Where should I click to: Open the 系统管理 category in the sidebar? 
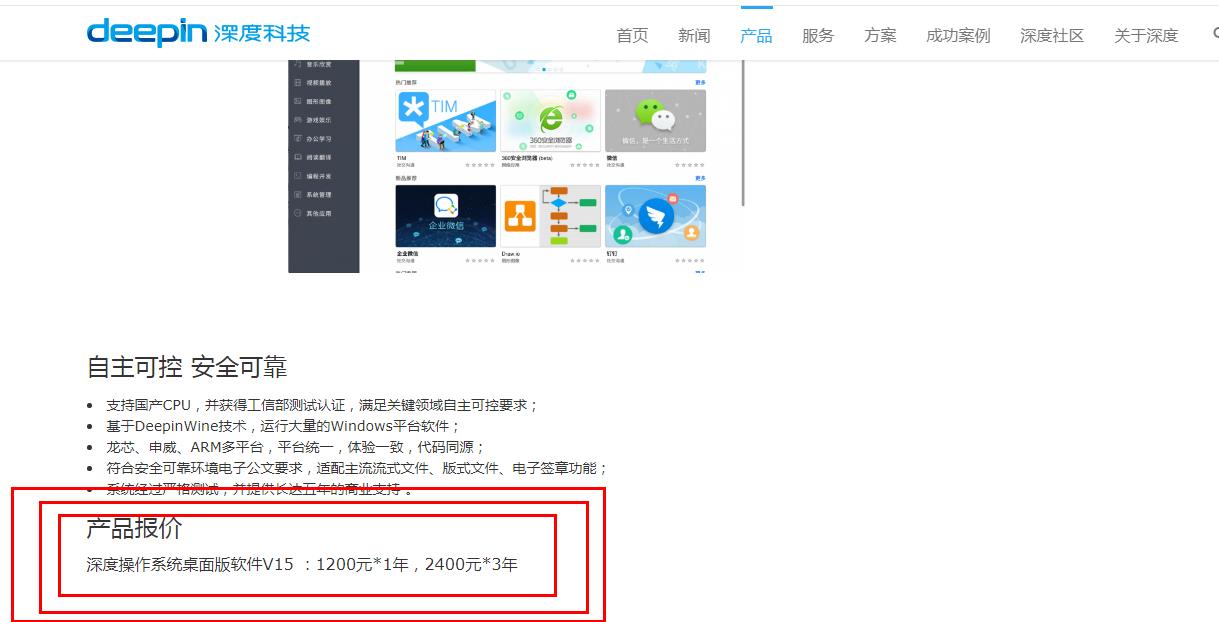(320, 194)
